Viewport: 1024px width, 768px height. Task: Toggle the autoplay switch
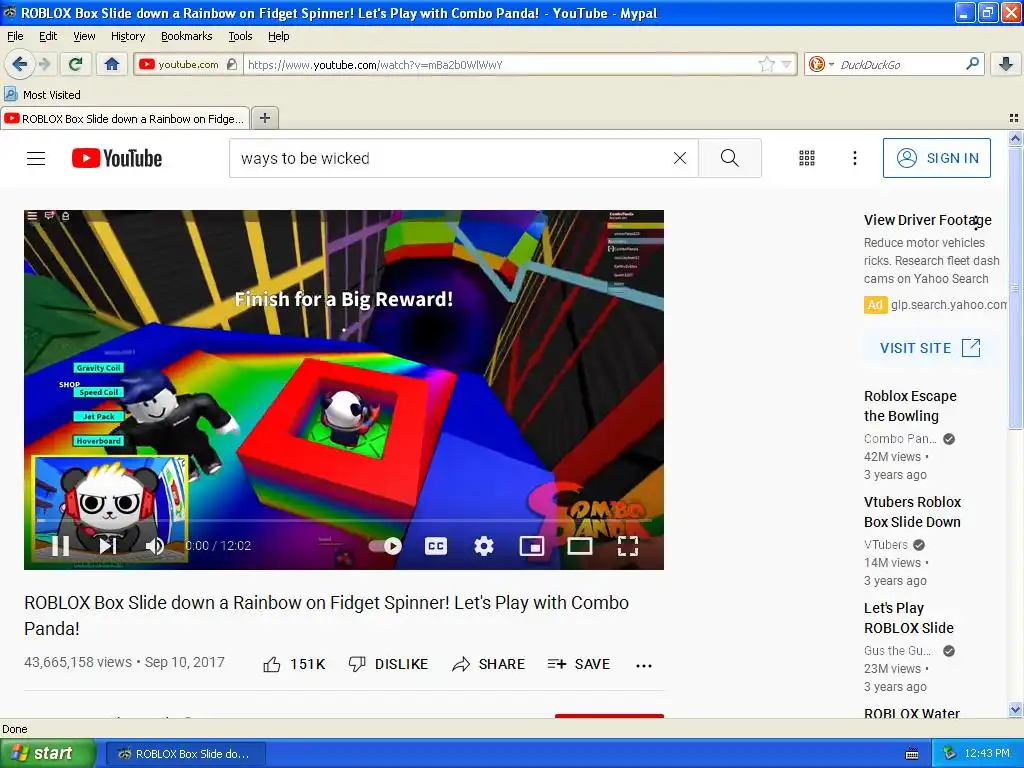pos(385,546)
